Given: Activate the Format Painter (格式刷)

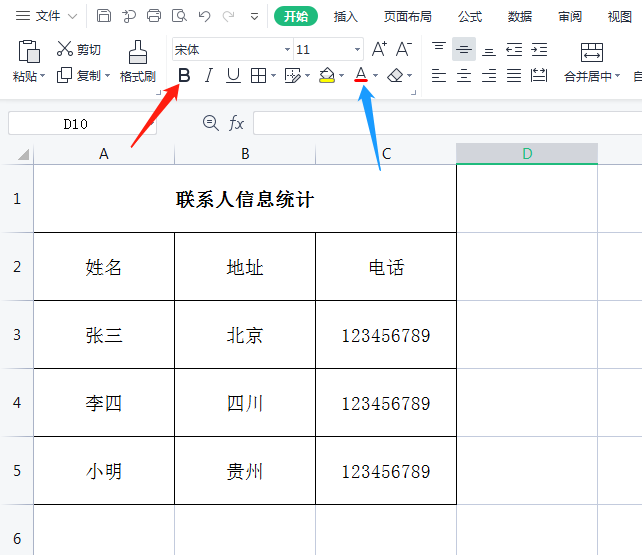Looking at the screenshot, I should (x=138, y=61).
